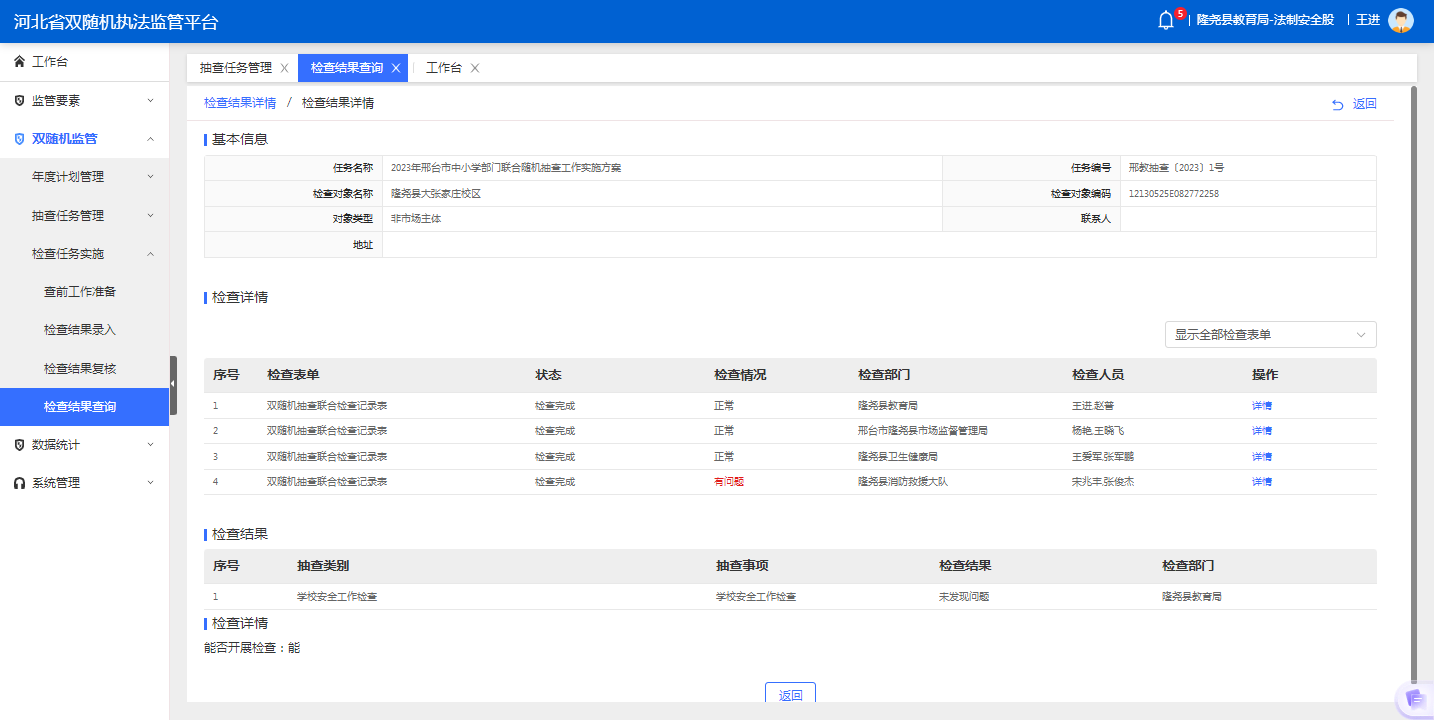Click the user avatar at top right
The height and width of the screenshot is (720, 1434).
click(x=1400, y=20)
